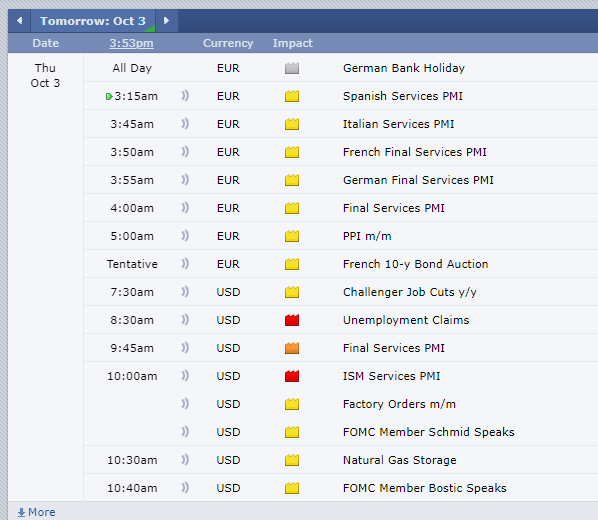Viewport: 598px width, 520px height.
Task: Open the Tomorrow: Oct 3 date selector
Action: click(93, 21)
